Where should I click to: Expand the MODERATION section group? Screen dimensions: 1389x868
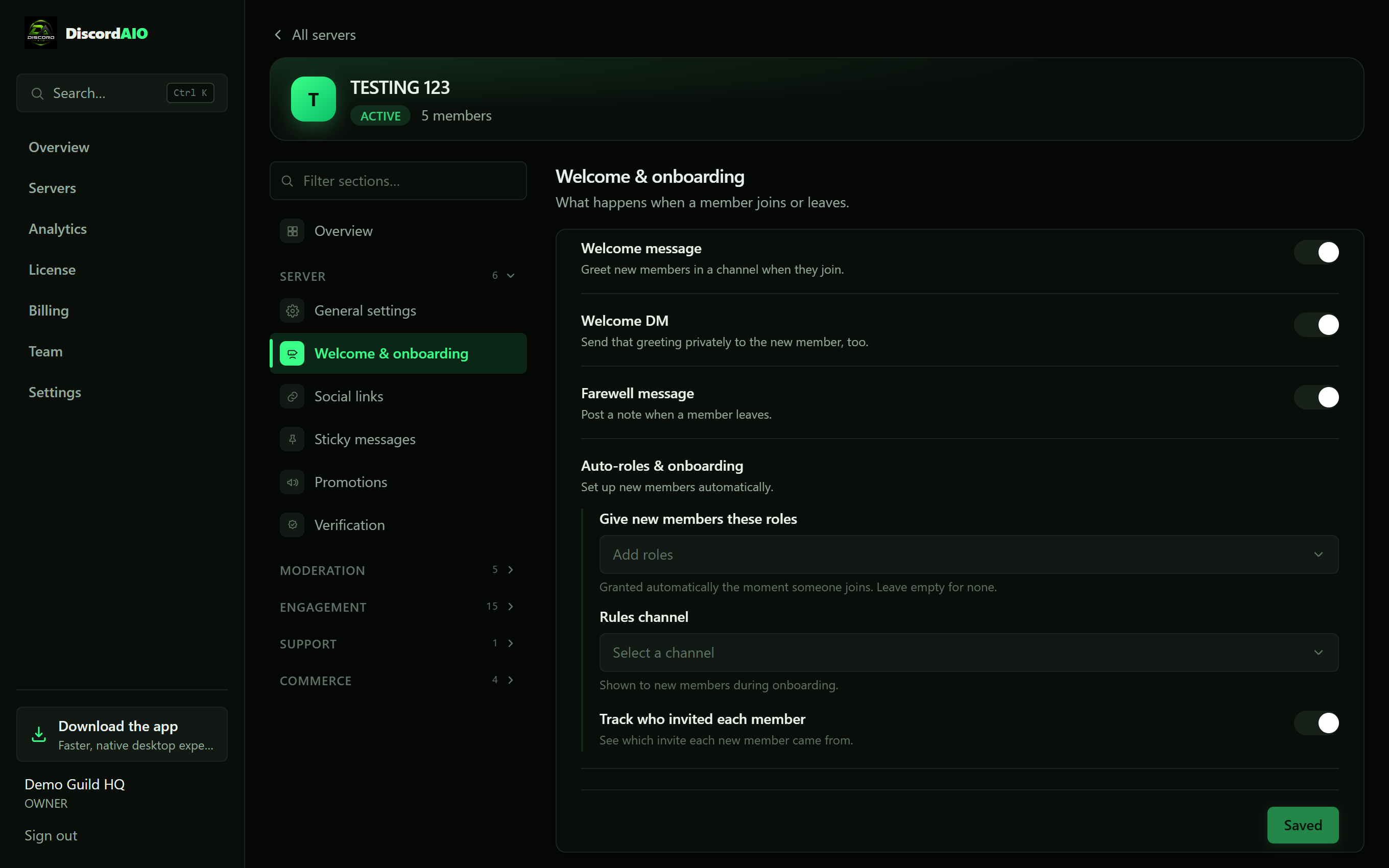[398, 570]
